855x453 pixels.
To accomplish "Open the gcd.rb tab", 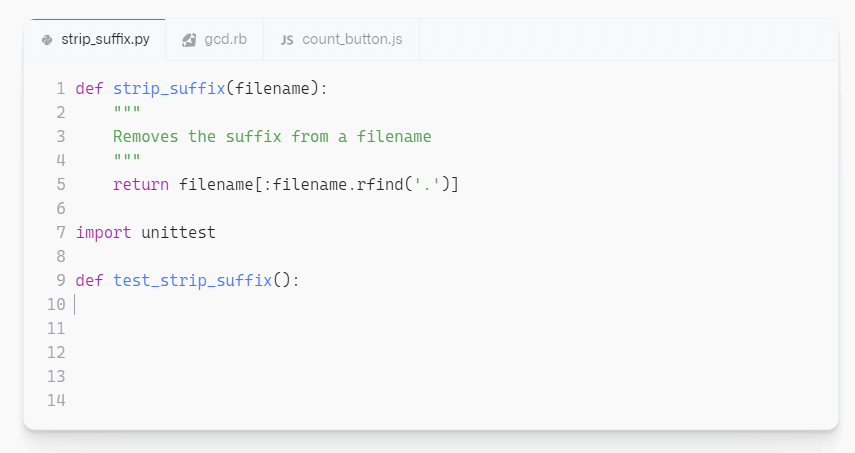I will pyautogui.click(x=225, y=41).
